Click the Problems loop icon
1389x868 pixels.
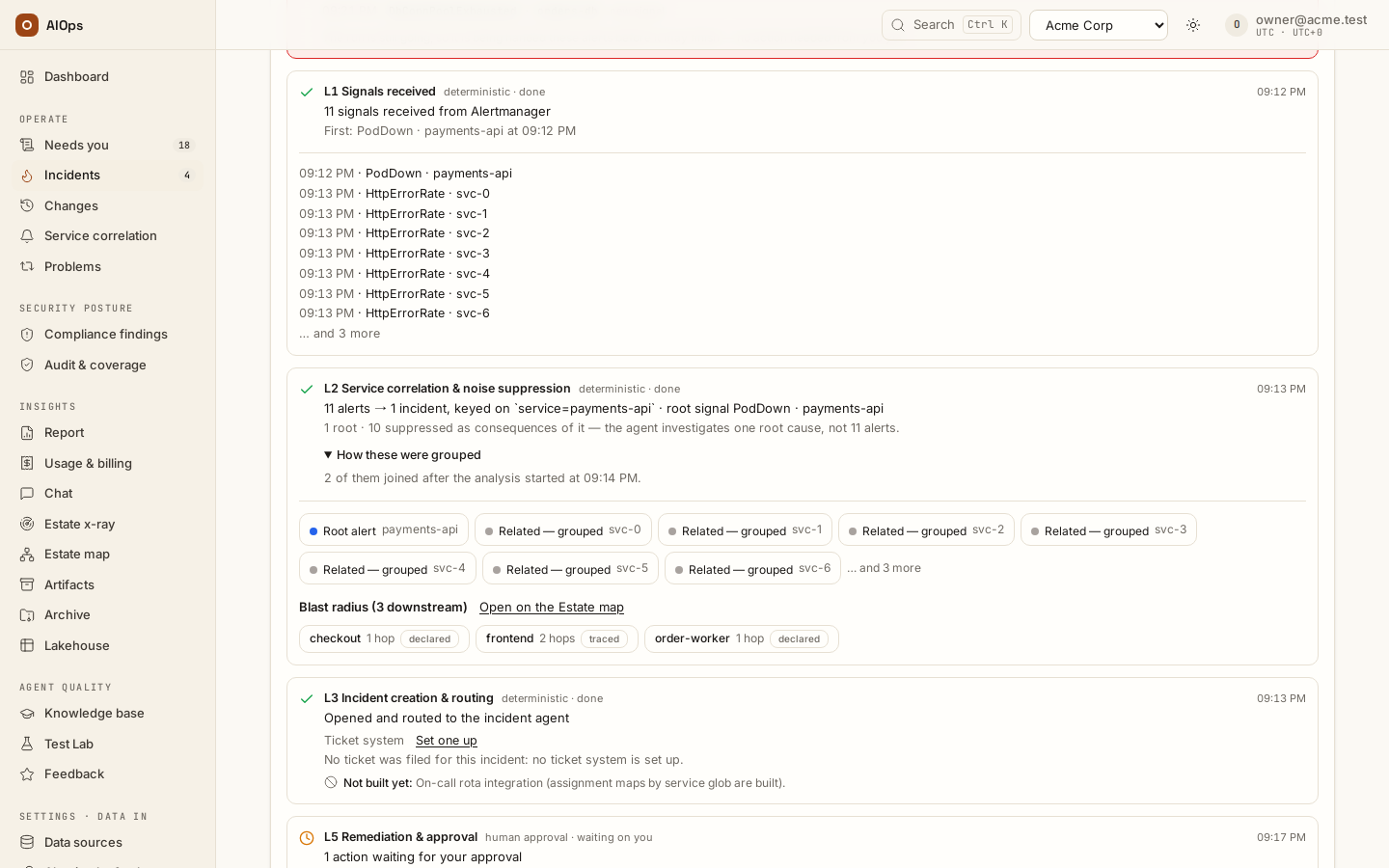pyautogui.click(x=27, y=267)
